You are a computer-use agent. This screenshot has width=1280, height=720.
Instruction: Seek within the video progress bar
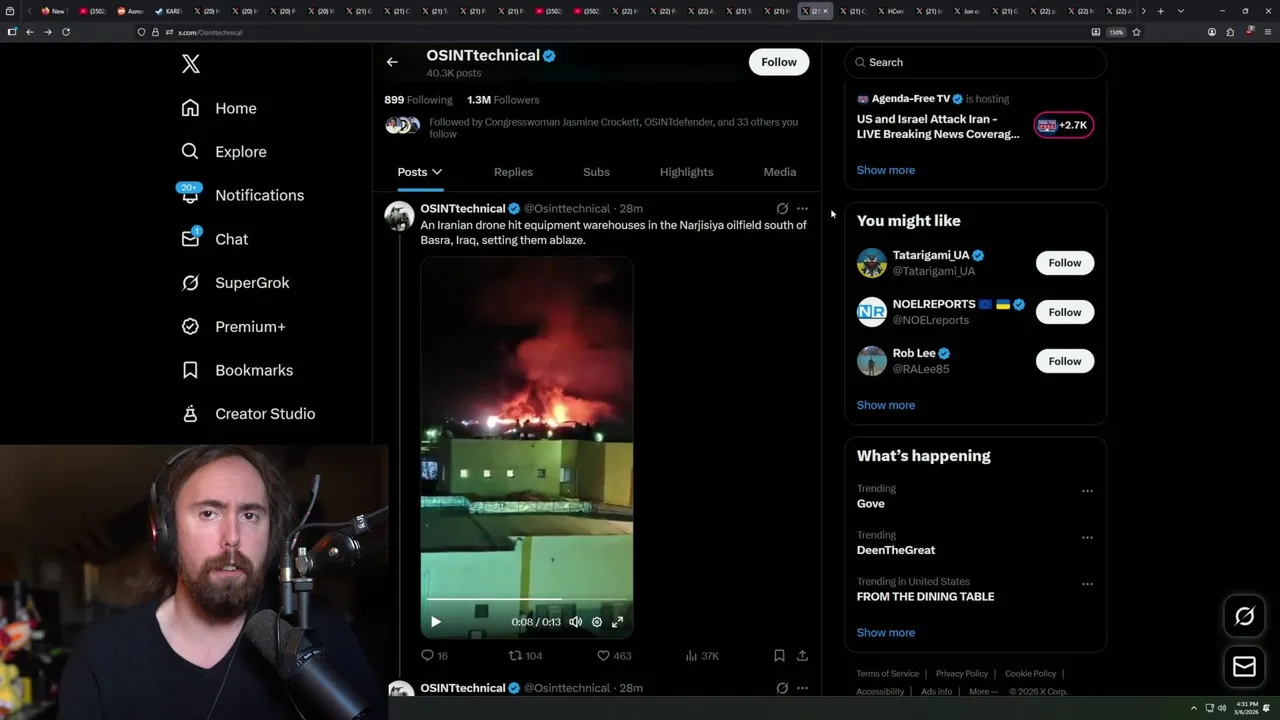point(527,599)
